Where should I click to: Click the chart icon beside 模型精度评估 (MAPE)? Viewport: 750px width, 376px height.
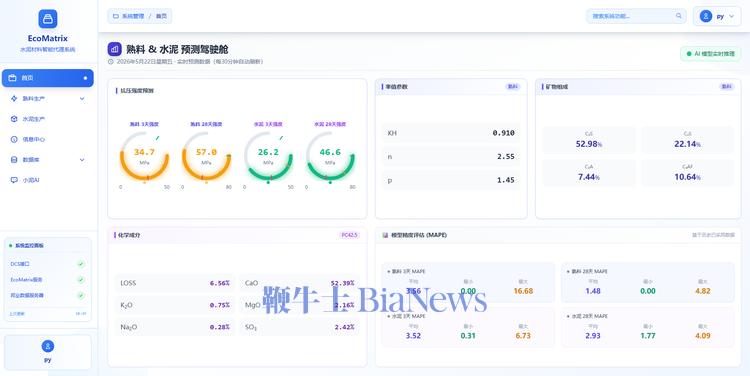(x=386, y=235)
